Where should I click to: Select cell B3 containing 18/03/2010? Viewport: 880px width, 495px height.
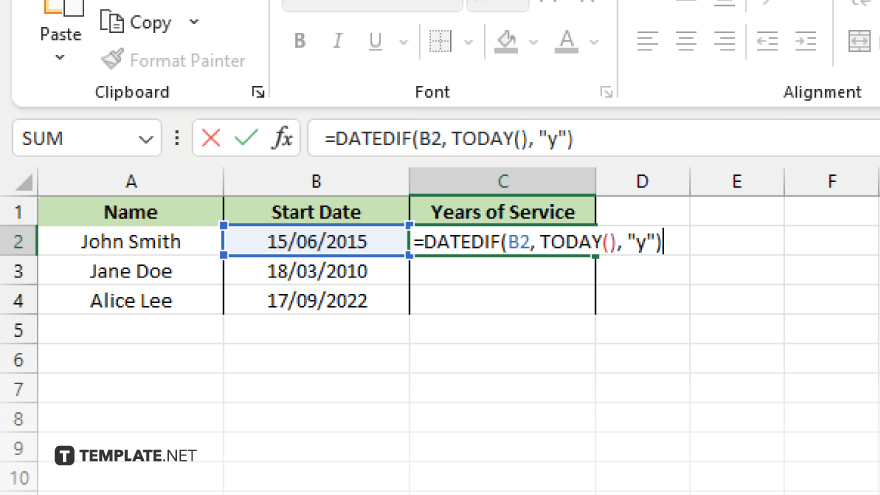[316, 271]
